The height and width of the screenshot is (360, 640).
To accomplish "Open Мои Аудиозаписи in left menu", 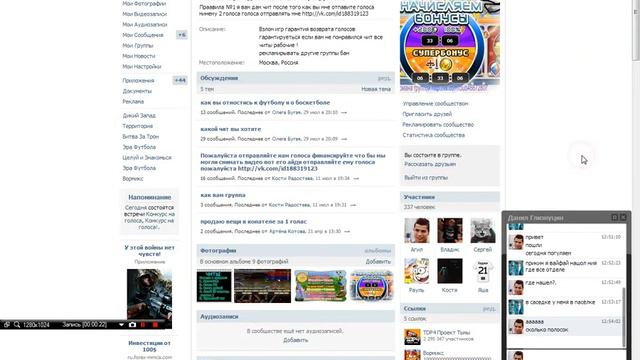I will [x=144, y=24].
